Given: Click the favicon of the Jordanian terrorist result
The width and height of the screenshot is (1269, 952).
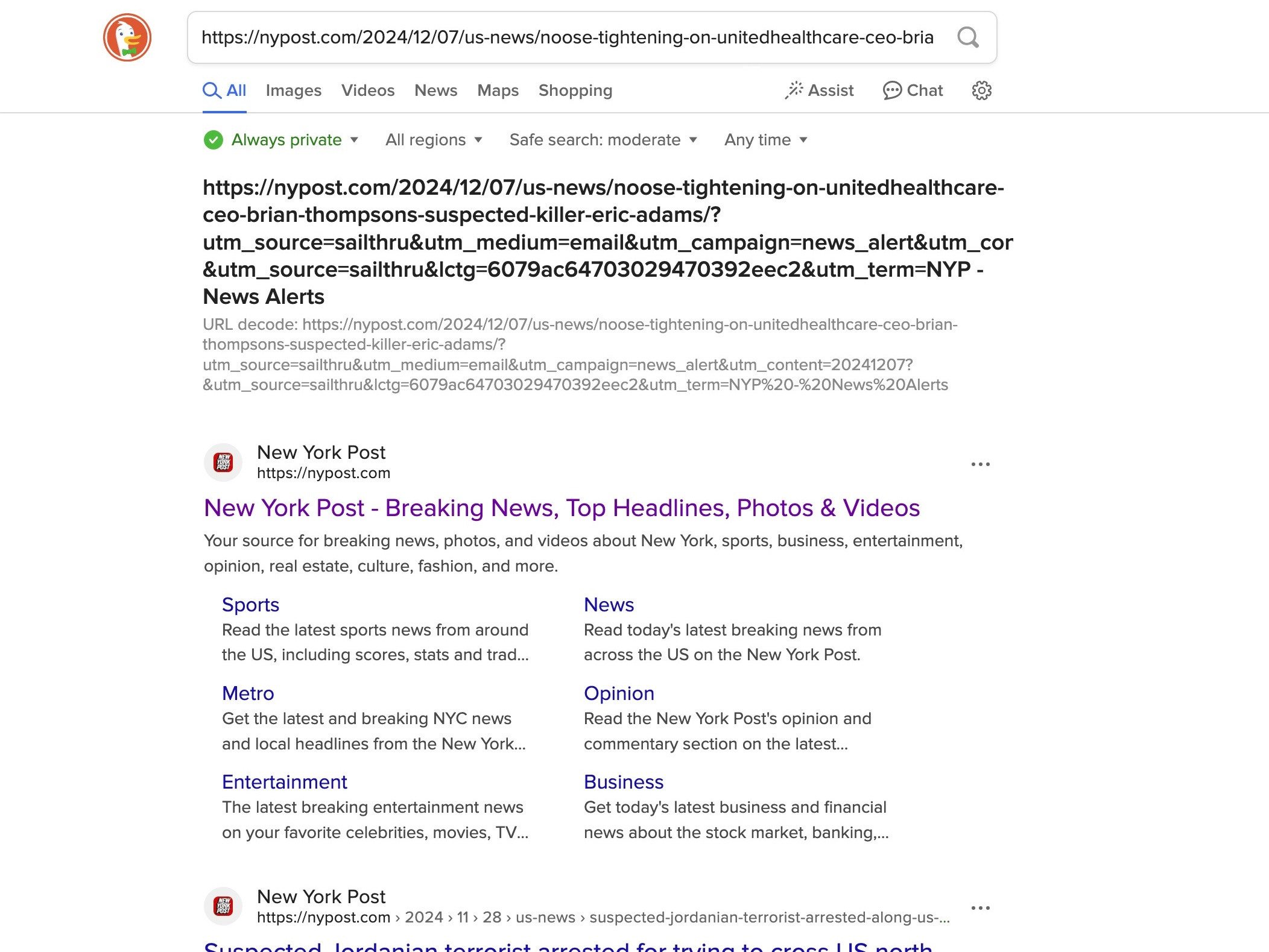Looking at the screenshot, I should pos(223,906).
